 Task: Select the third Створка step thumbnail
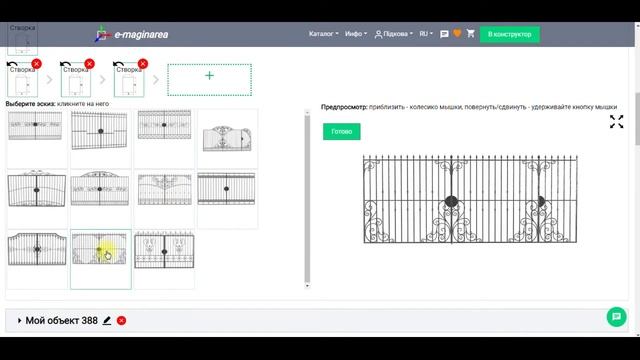(x=129, y=82)
